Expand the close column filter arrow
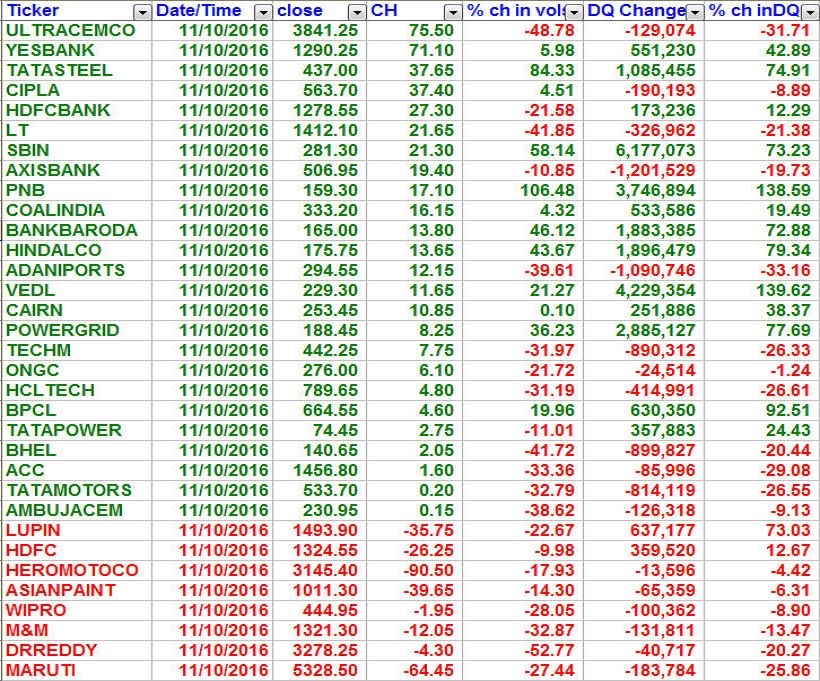The height and width of the screenshot is (681, 820). point(357,11)
